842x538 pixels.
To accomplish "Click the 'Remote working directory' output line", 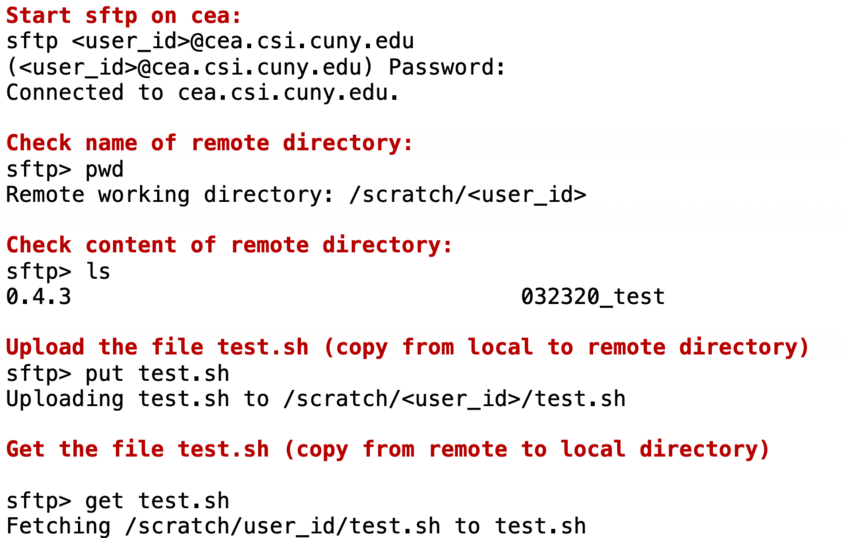I will 296,194.
